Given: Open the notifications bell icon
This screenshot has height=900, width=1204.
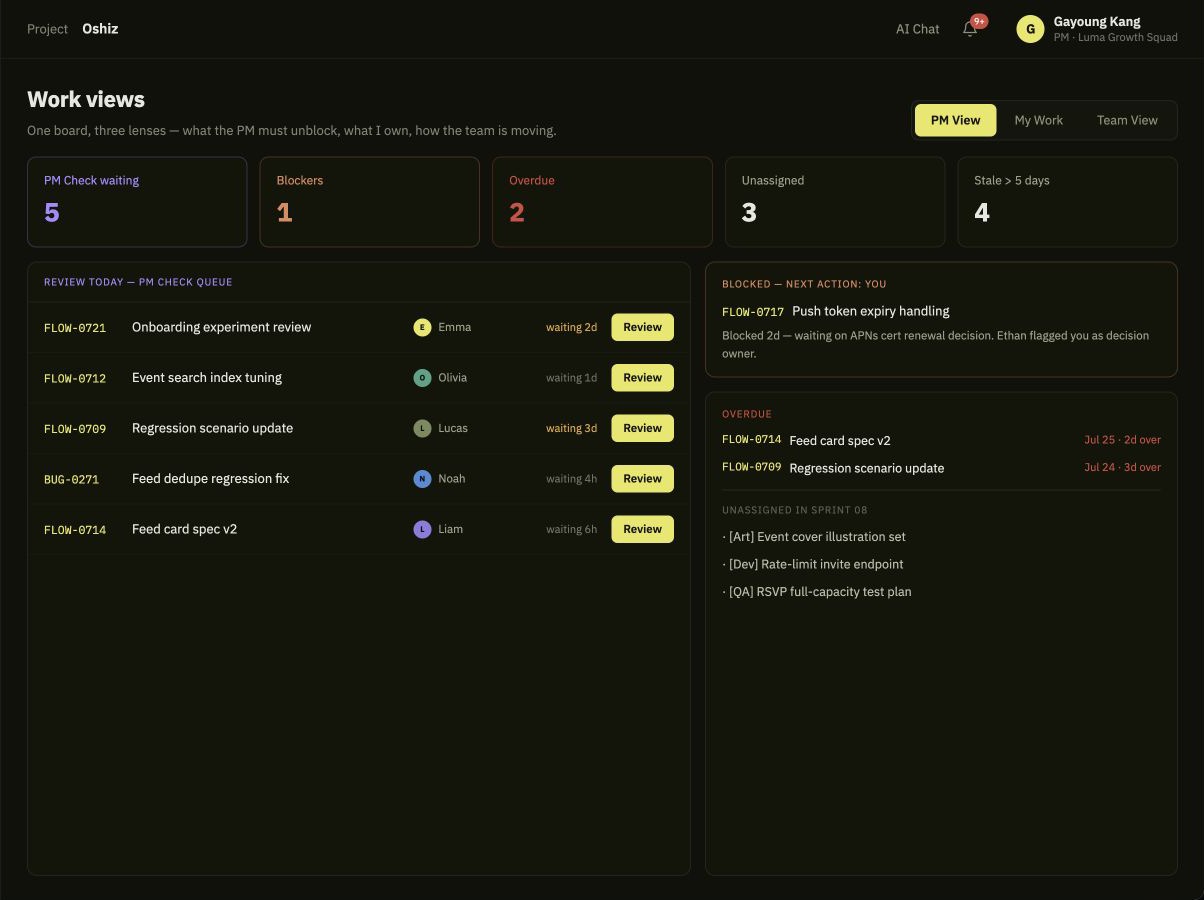Looking at the screenshot, I should (969, 29).
